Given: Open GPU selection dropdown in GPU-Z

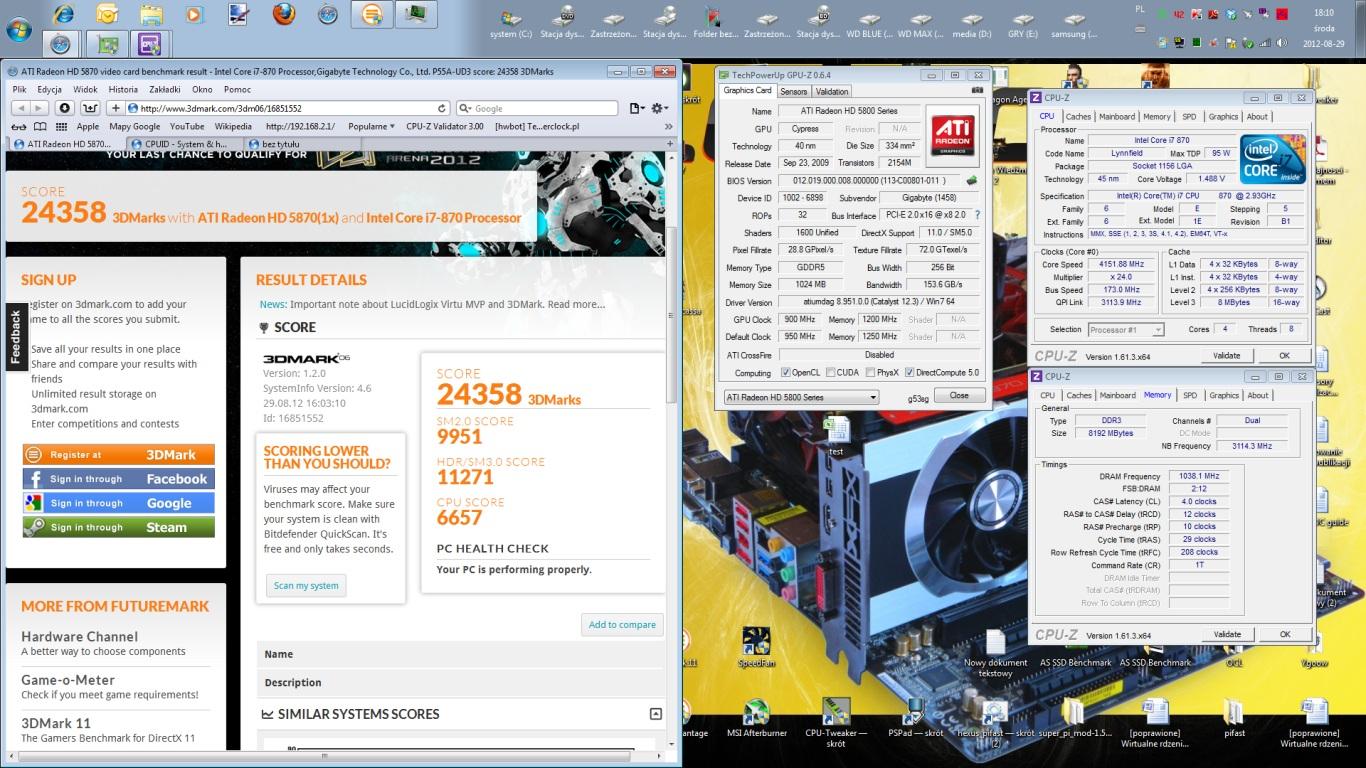Looking at the screenshot, I should 801,397.
